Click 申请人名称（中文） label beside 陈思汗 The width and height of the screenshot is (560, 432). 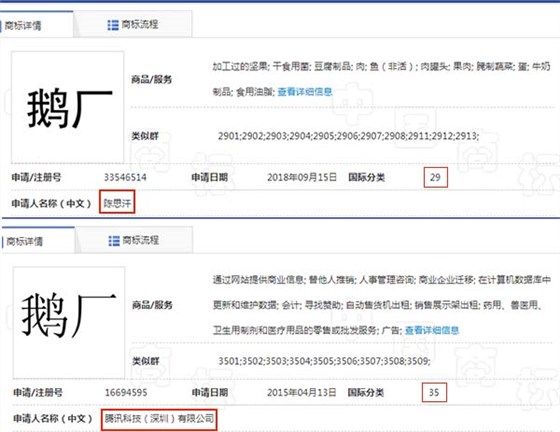(51, 203)
